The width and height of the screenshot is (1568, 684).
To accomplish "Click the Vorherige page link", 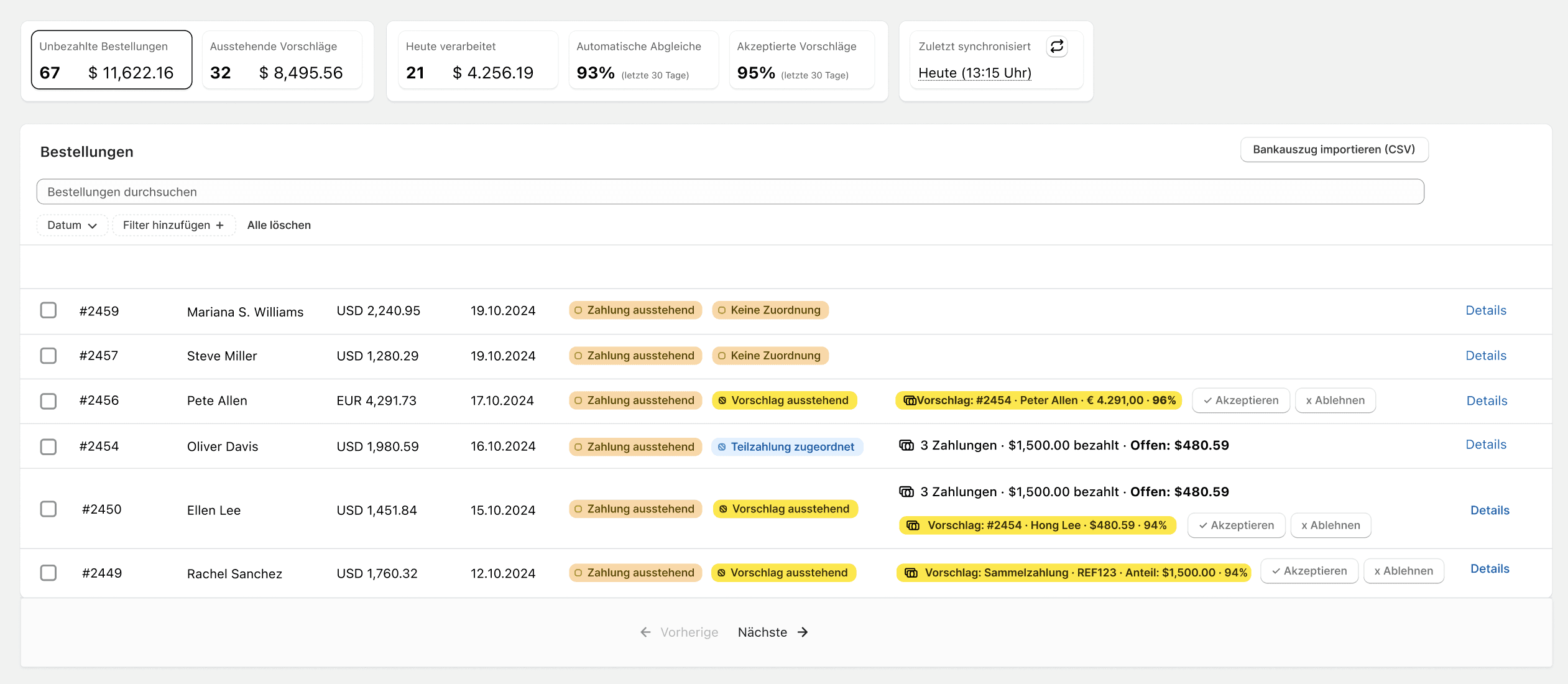I will (679, 632).
